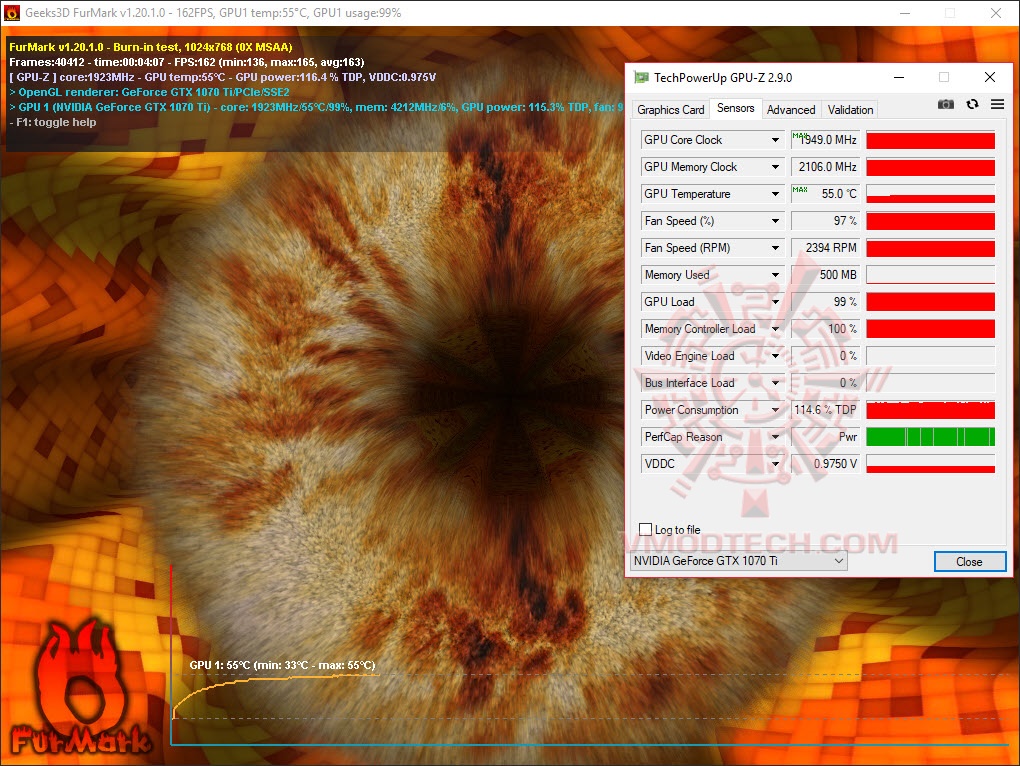Click the 55.0 °C temperature value
1020x766 pixels.
coord(825,194)
